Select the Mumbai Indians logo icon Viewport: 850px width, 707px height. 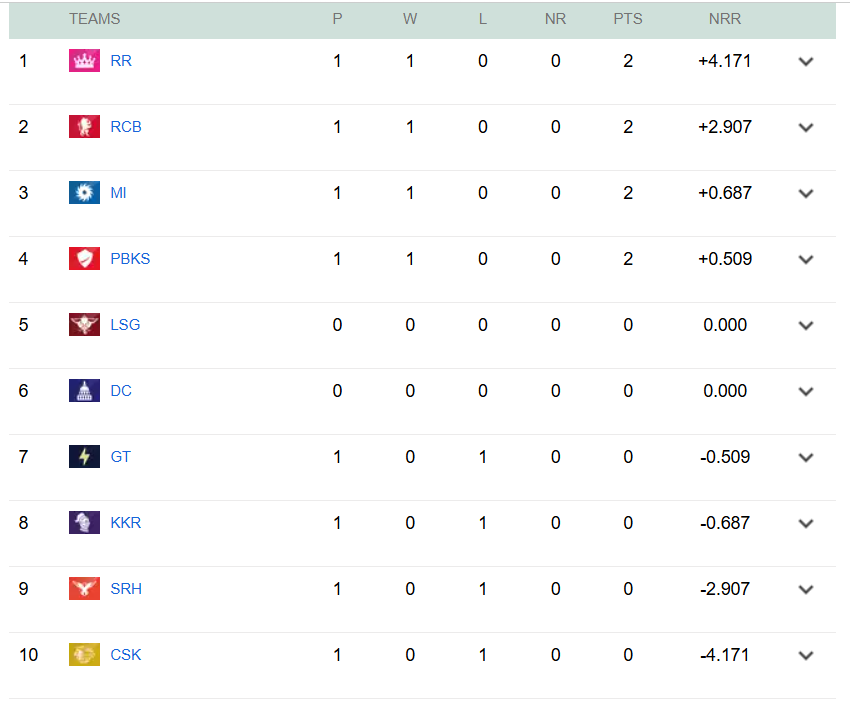click(84, 193)
